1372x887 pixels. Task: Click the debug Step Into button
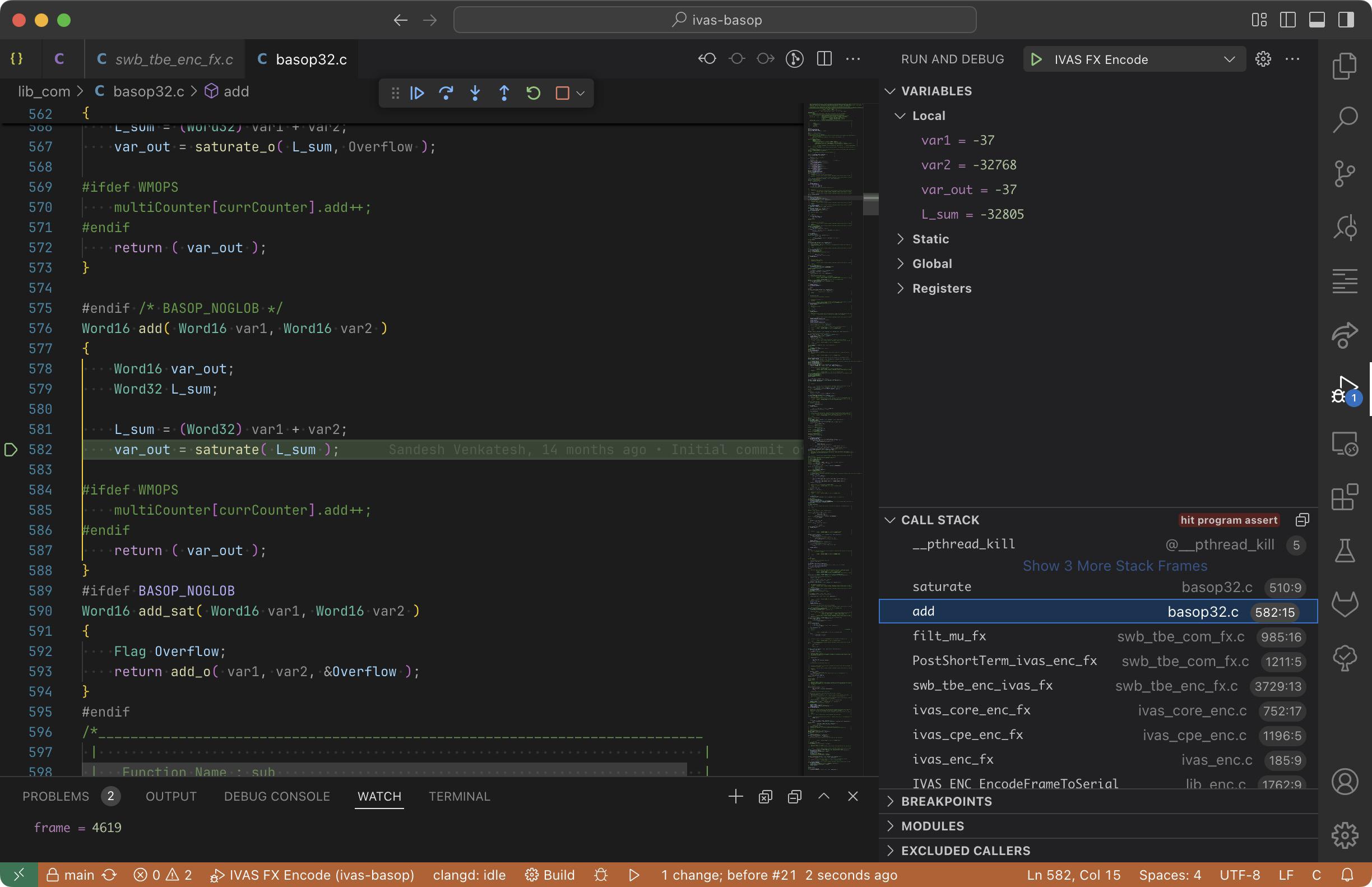click(475, 93)
